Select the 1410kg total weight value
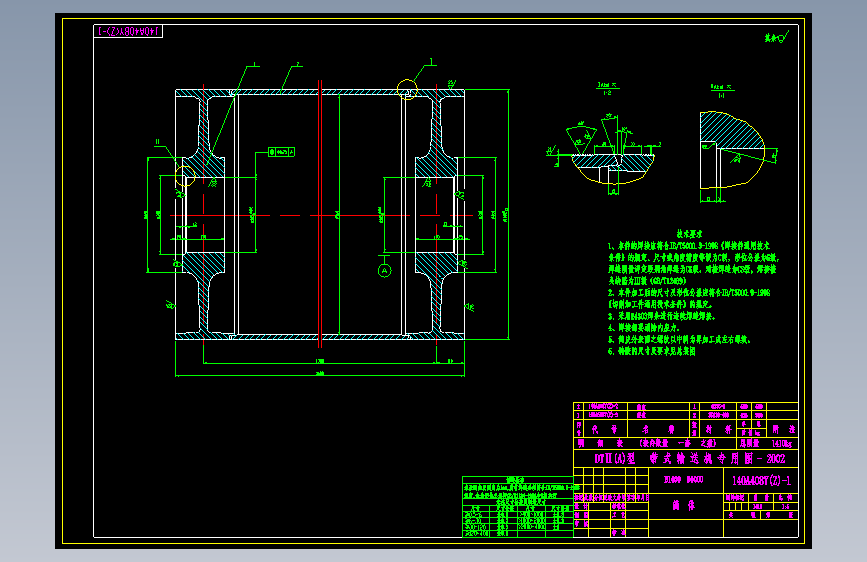The image size is (867, 562). pos(781,444)
